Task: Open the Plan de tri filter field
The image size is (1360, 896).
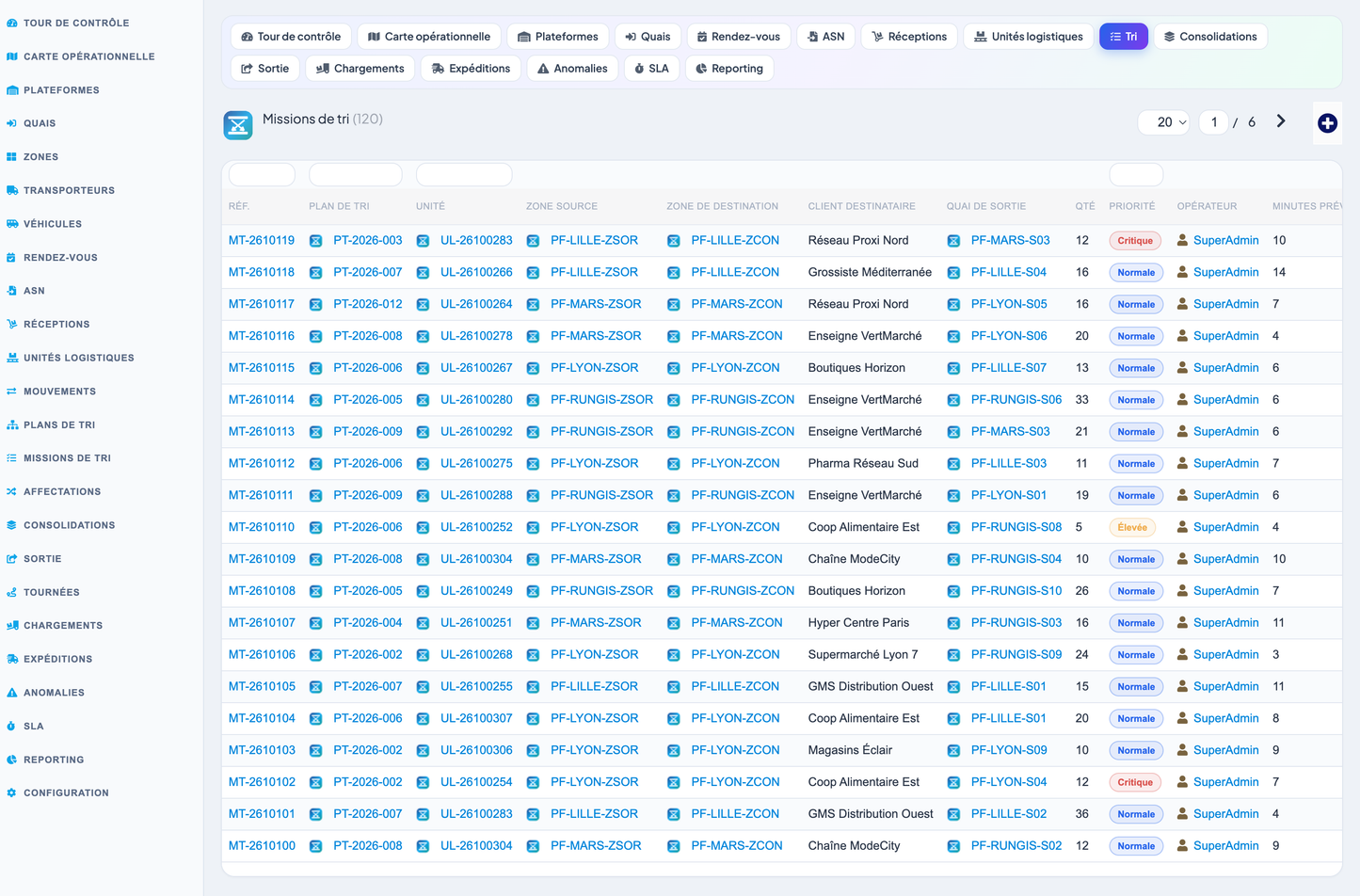Action: (x=356, y=175)
